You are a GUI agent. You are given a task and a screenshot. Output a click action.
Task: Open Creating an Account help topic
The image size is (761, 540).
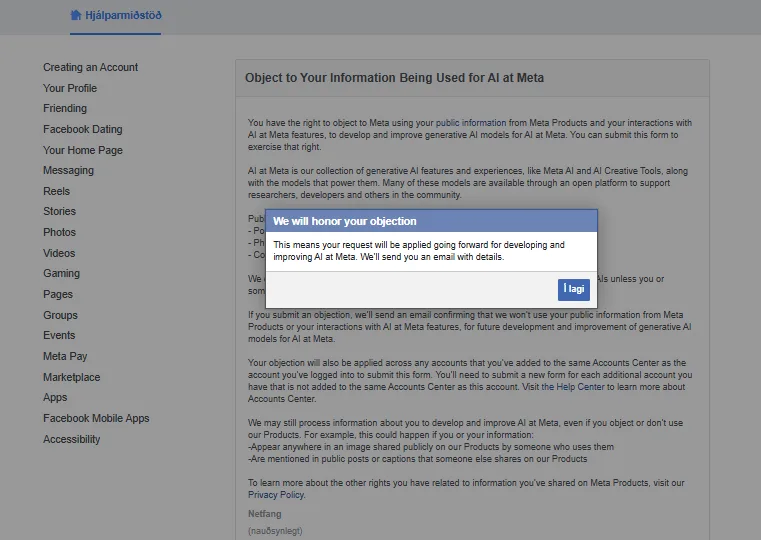point(90,67)
